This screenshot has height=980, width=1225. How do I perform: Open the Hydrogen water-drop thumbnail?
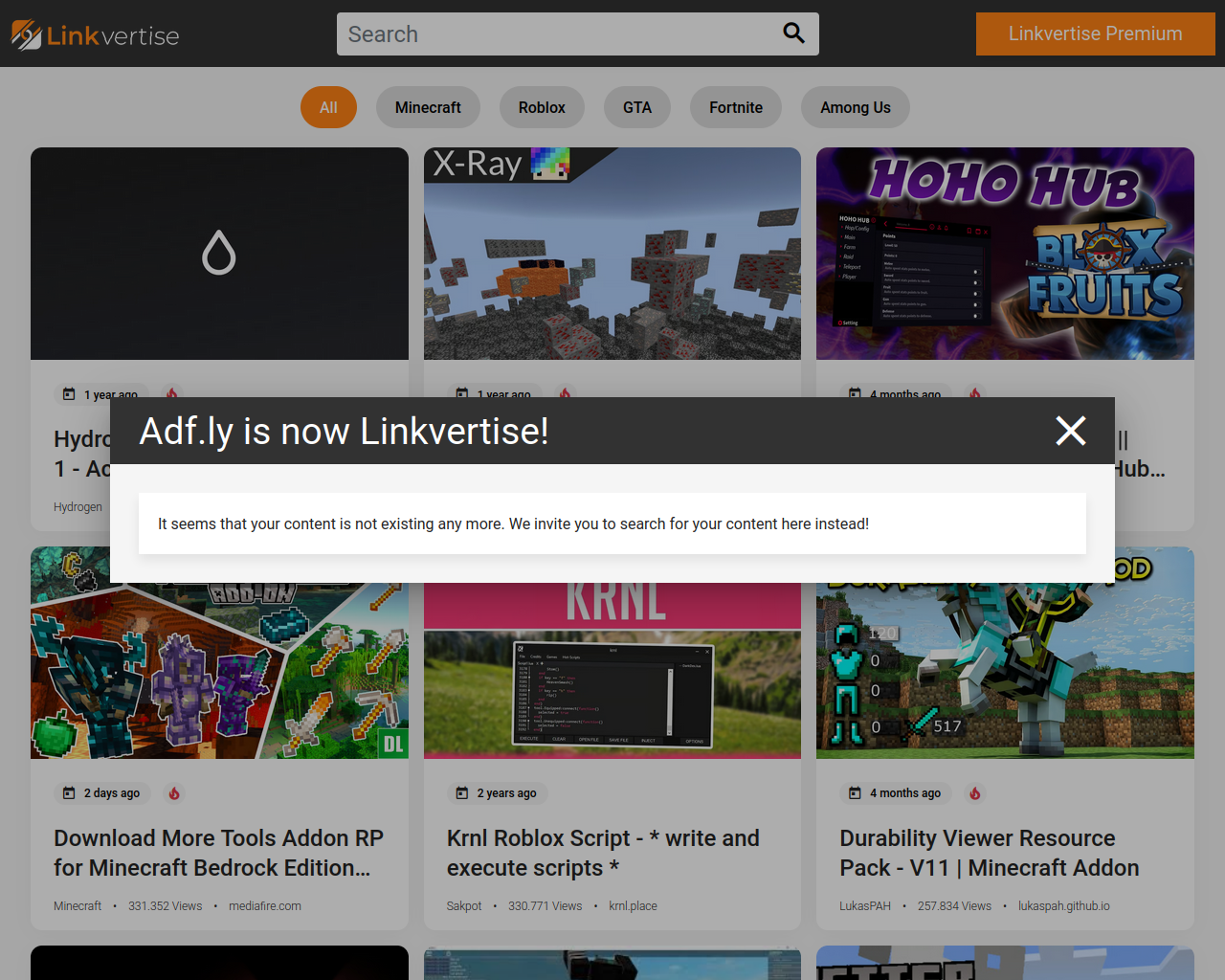(219, 254)
